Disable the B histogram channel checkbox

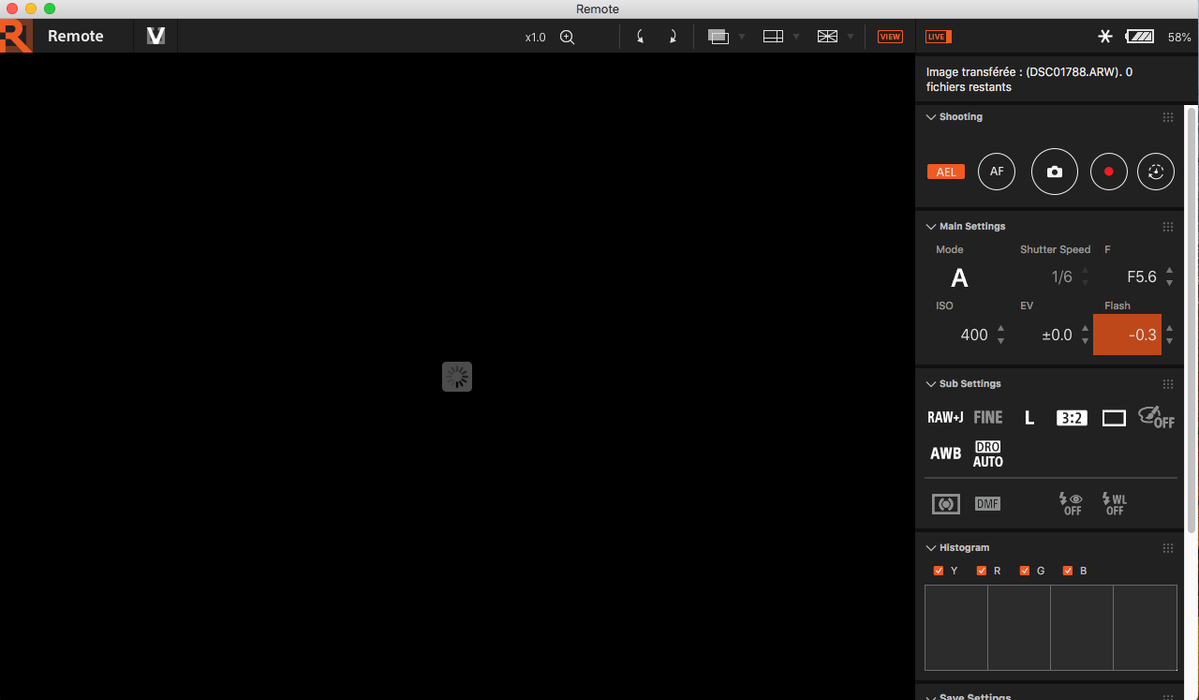1068,571
